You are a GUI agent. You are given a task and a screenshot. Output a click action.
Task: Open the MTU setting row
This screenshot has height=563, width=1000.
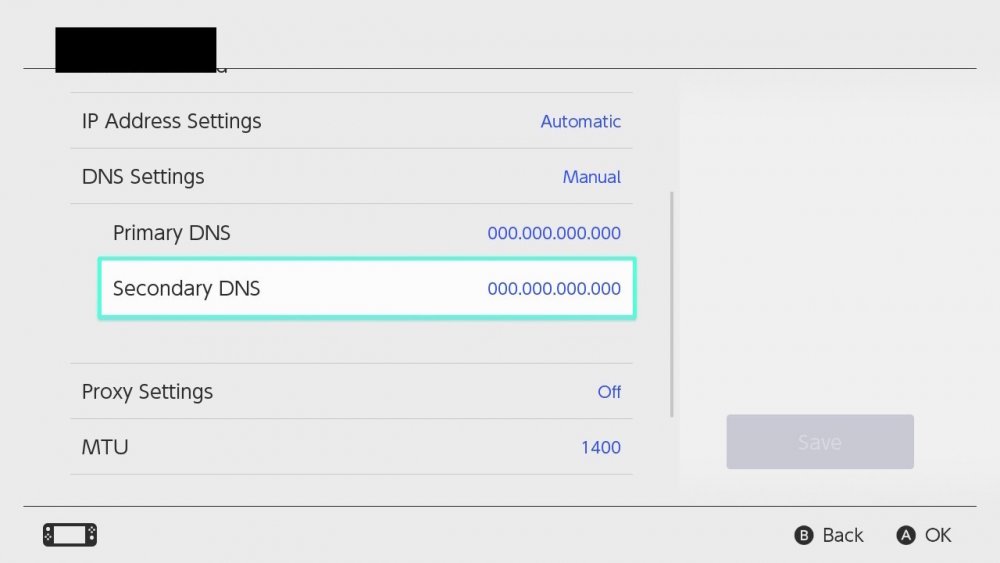[351, 446]
